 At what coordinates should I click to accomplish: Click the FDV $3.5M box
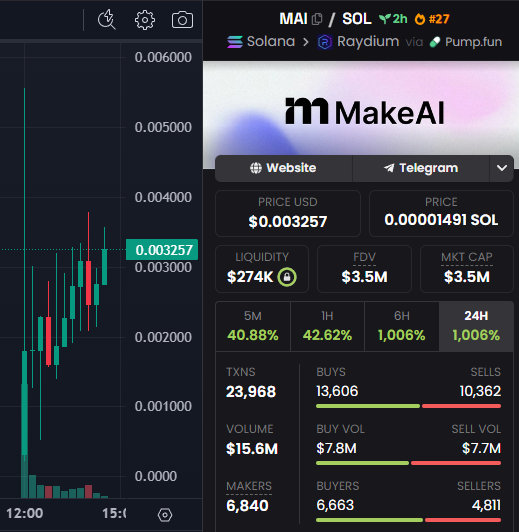point(364,269)
